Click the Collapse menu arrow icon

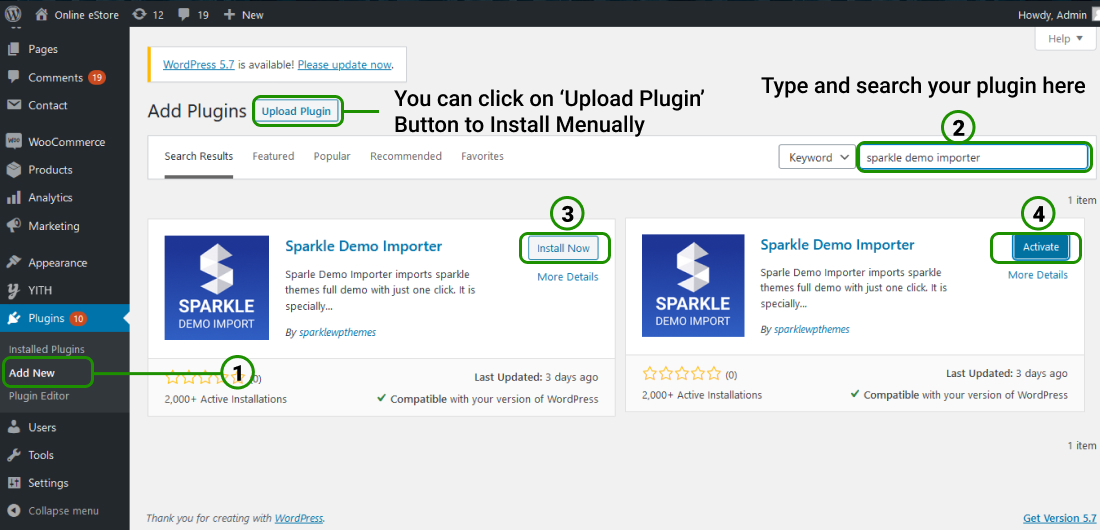click(14, 511)
